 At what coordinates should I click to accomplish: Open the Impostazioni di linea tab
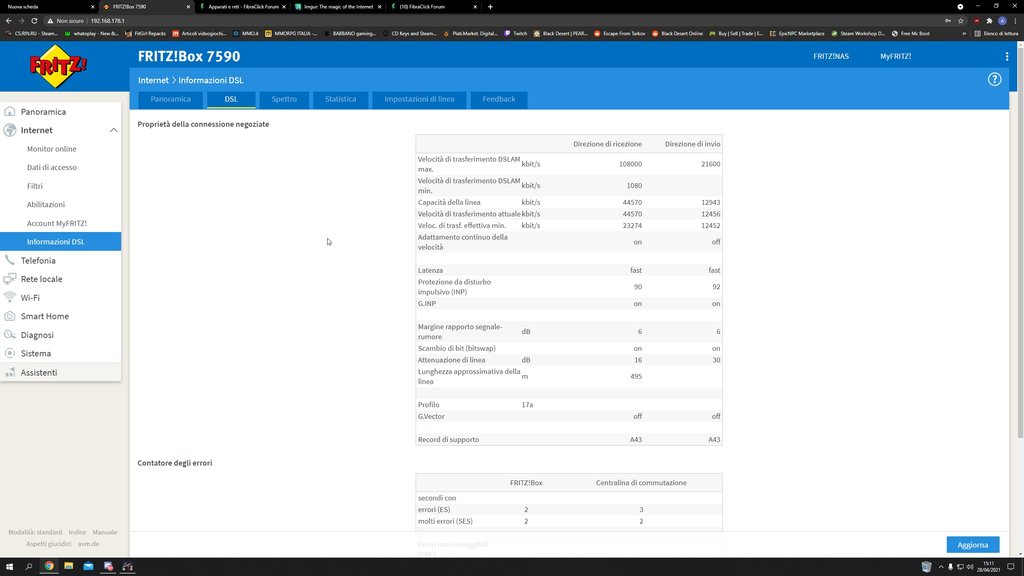point(419,99)
